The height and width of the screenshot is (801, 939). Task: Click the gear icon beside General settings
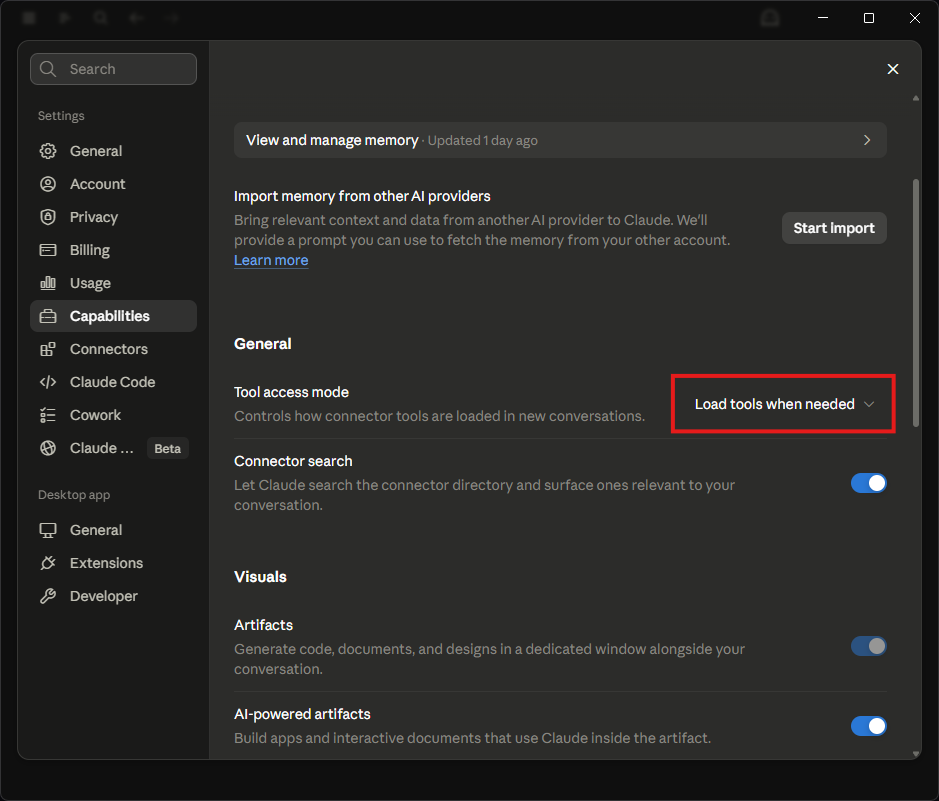[x=48, y=151]
